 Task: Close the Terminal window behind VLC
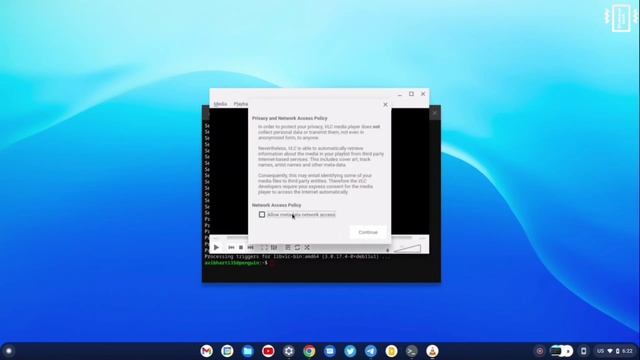click(435, 113)
